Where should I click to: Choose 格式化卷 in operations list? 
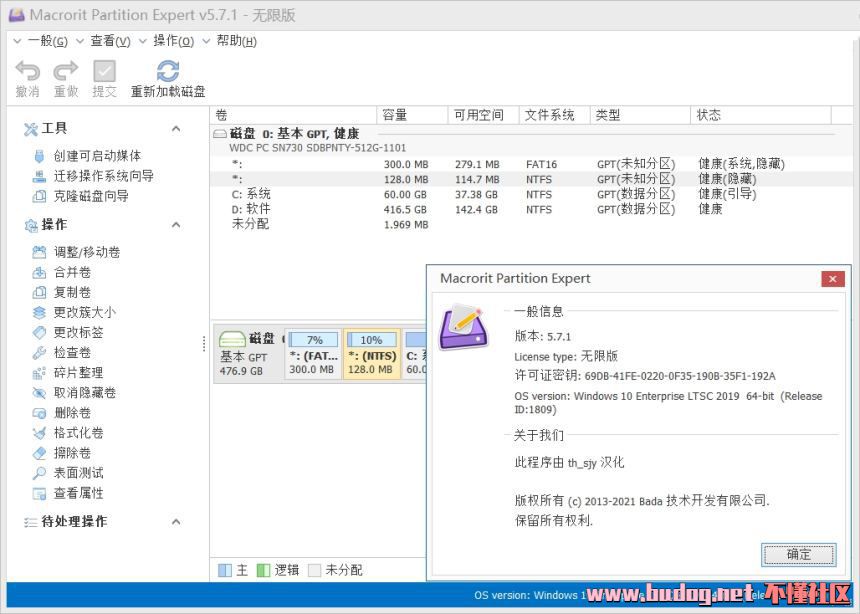[x=78, y=433]
